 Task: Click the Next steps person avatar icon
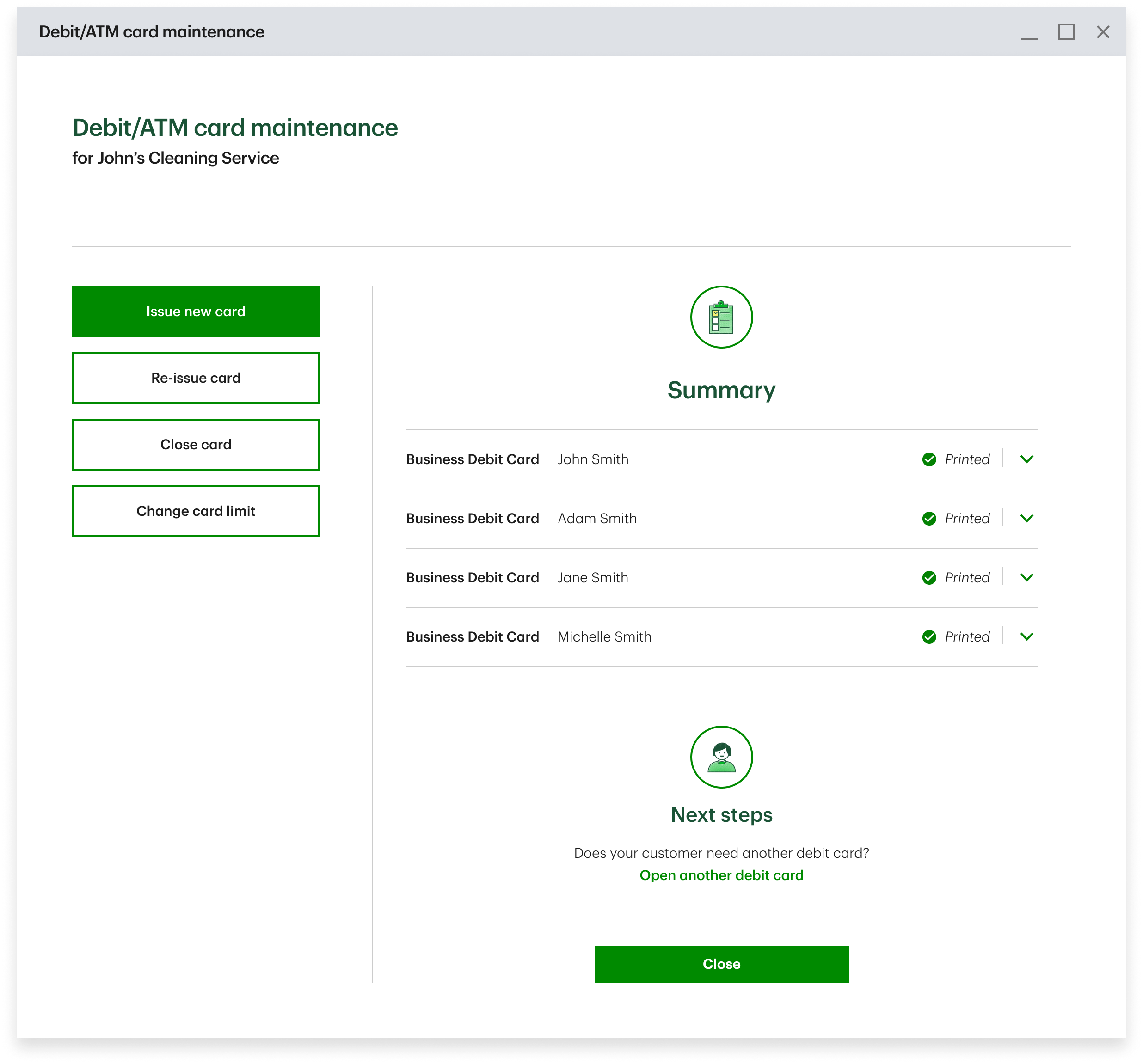click(x=721, y=757)
